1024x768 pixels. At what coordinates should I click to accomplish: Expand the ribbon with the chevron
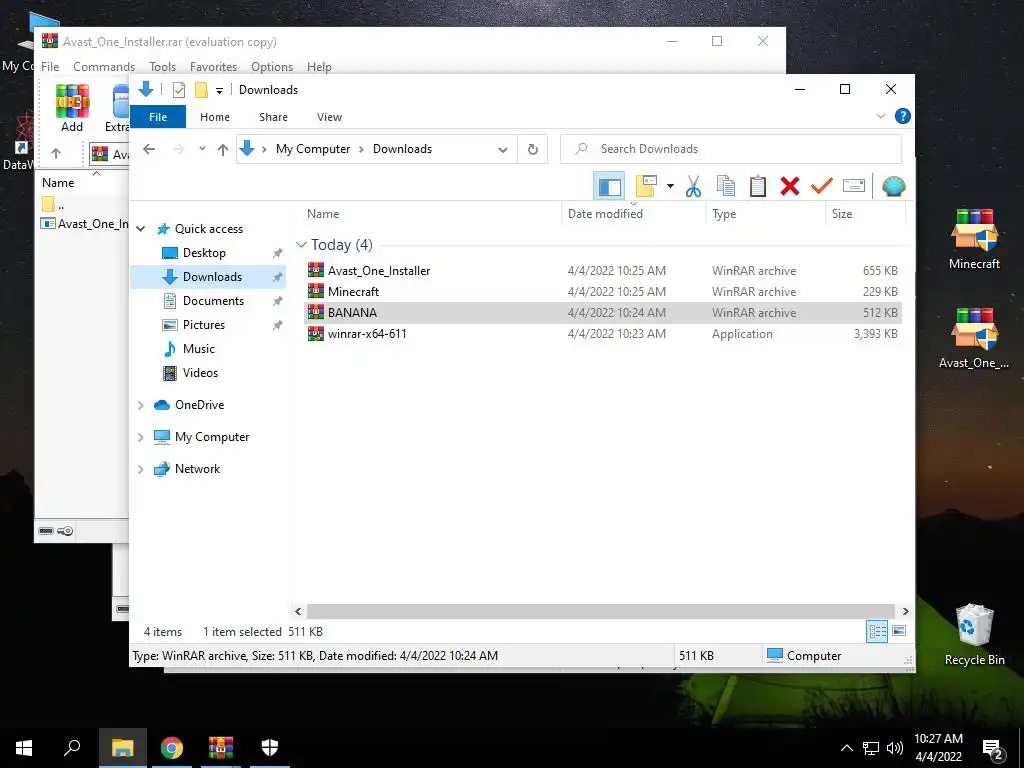880,116
